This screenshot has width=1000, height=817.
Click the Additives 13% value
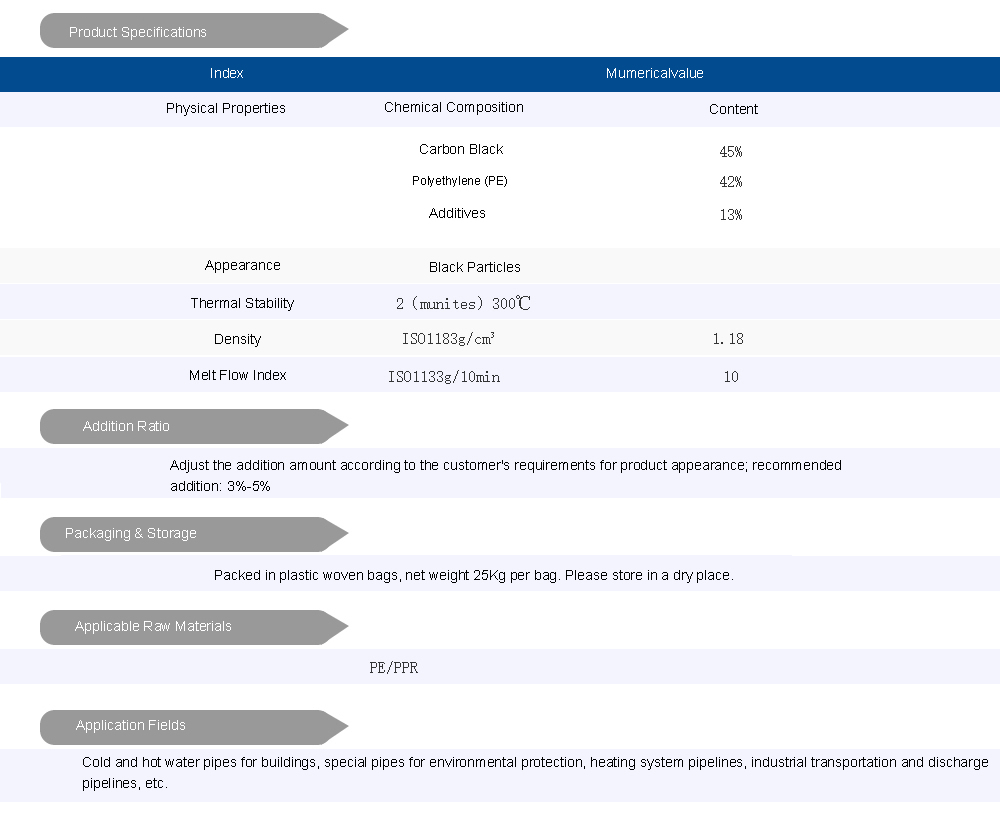[x=731, y=215]
